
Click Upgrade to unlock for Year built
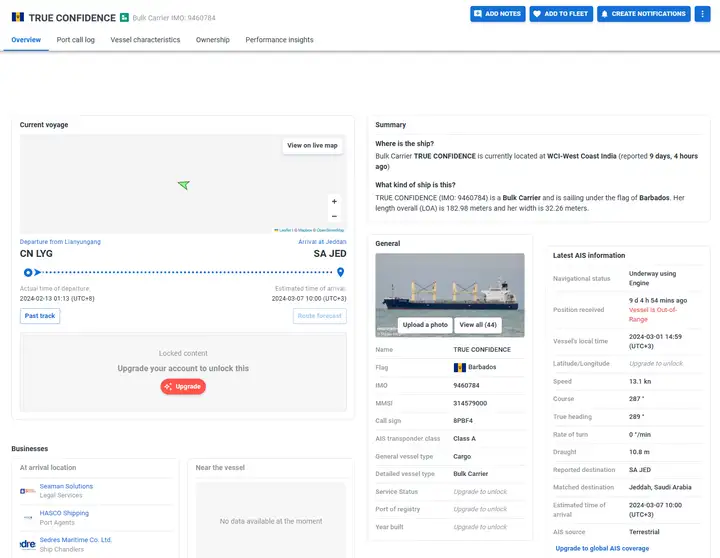tap(480, 527)
